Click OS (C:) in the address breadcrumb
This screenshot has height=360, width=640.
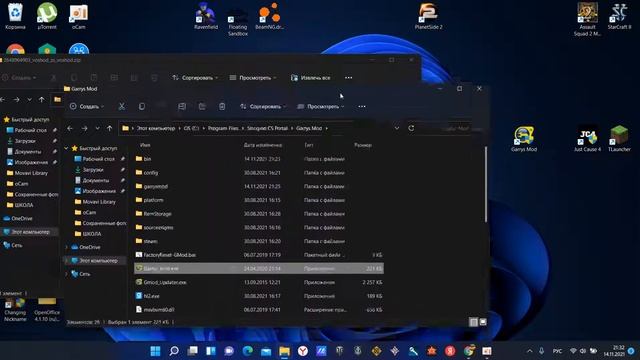click(x=191, y=128)
